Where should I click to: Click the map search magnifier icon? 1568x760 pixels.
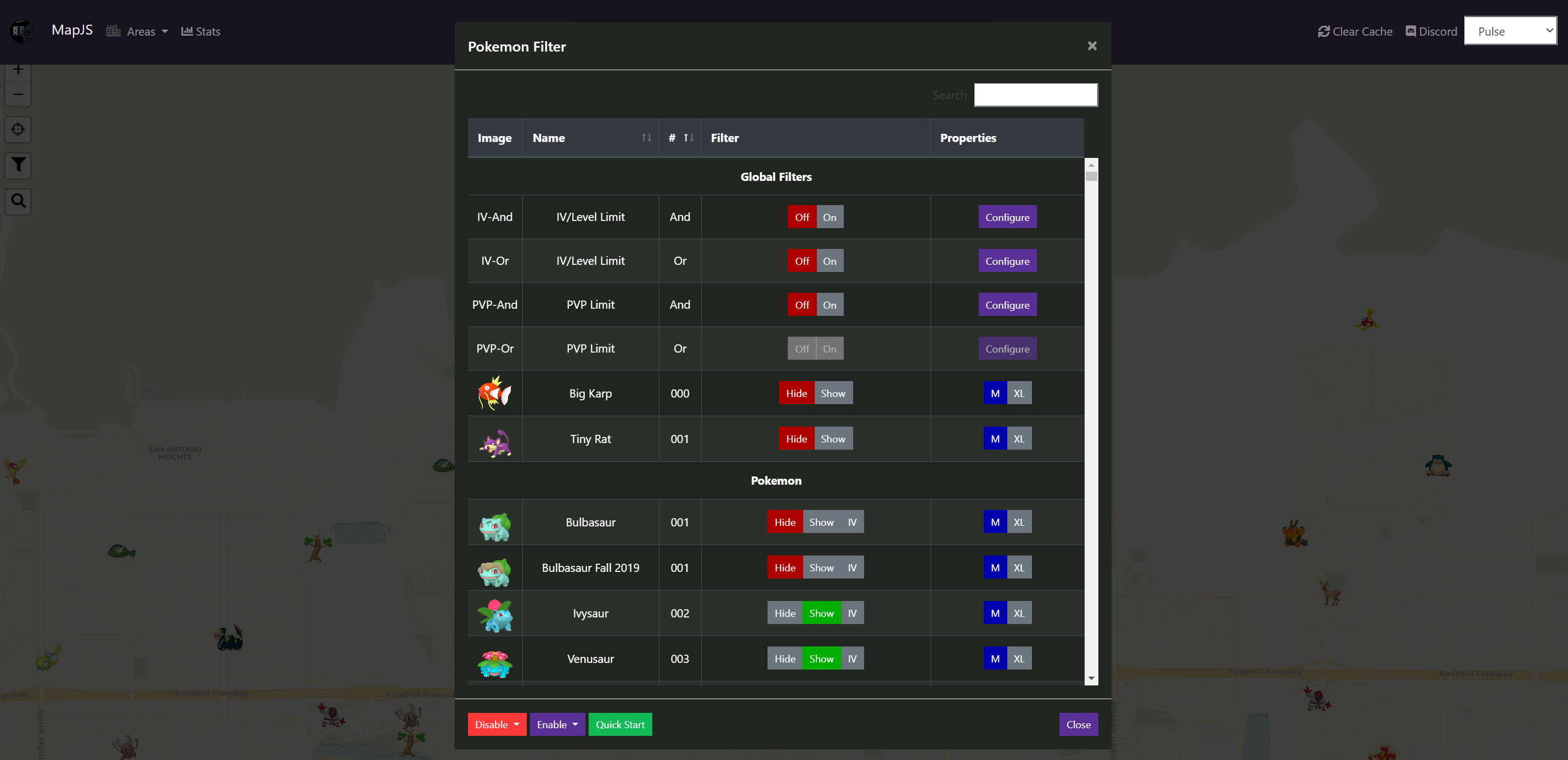(x=18, y=201)
